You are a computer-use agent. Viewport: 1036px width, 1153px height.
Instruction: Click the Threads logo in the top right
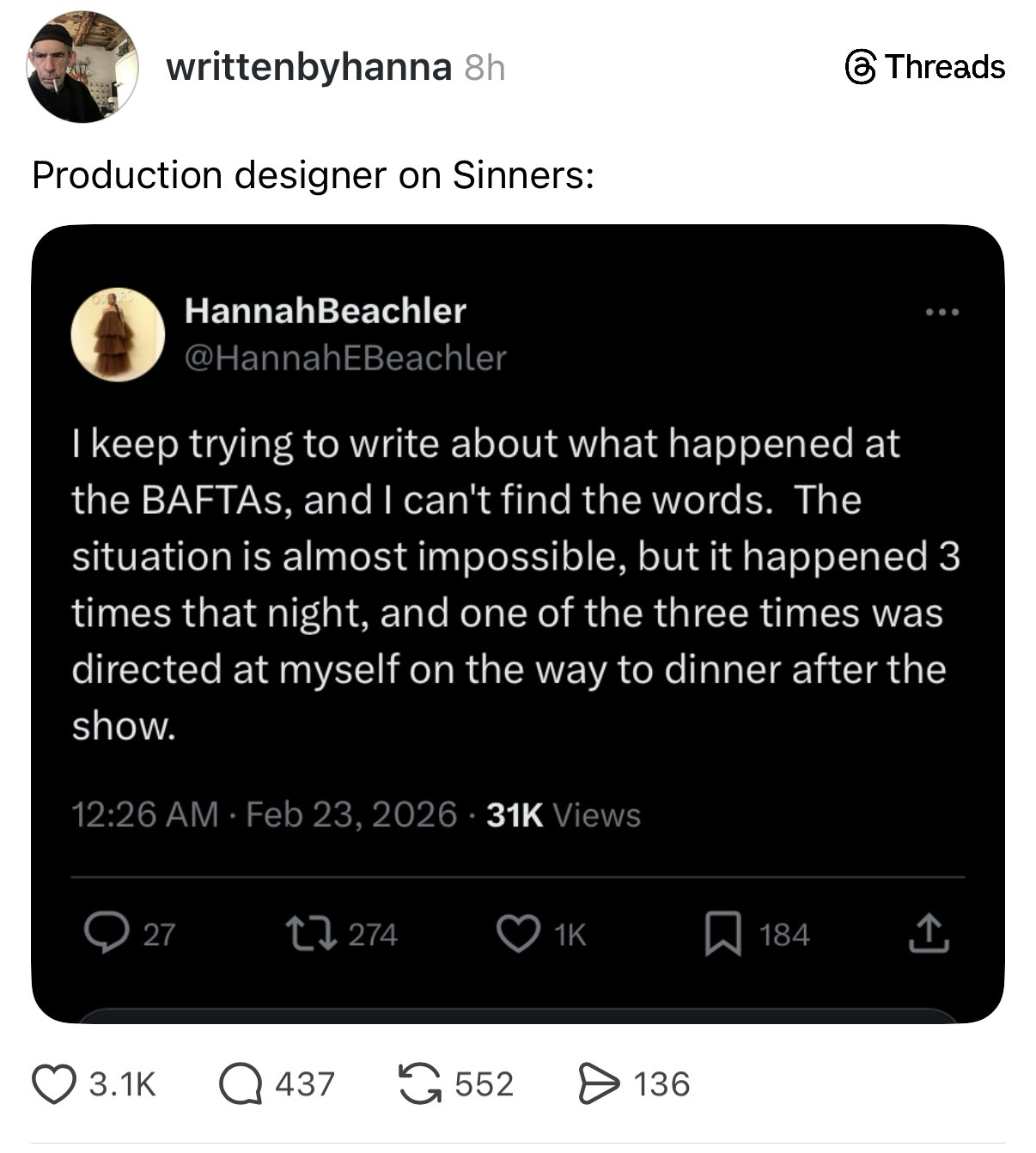(925, 67)
